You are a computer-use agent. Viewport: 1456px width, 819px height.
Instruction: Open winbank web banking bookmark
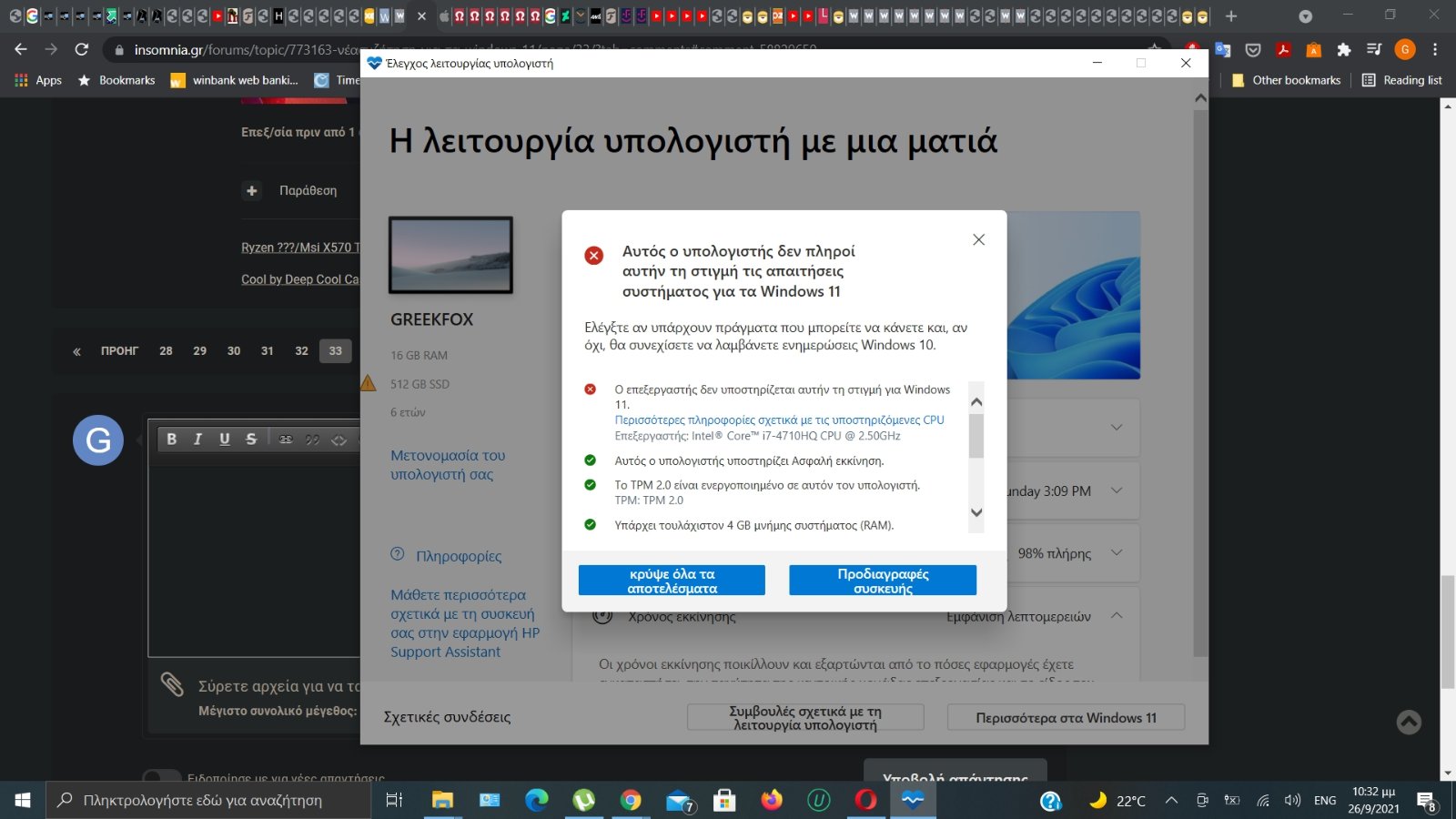(x=235, y=80)
